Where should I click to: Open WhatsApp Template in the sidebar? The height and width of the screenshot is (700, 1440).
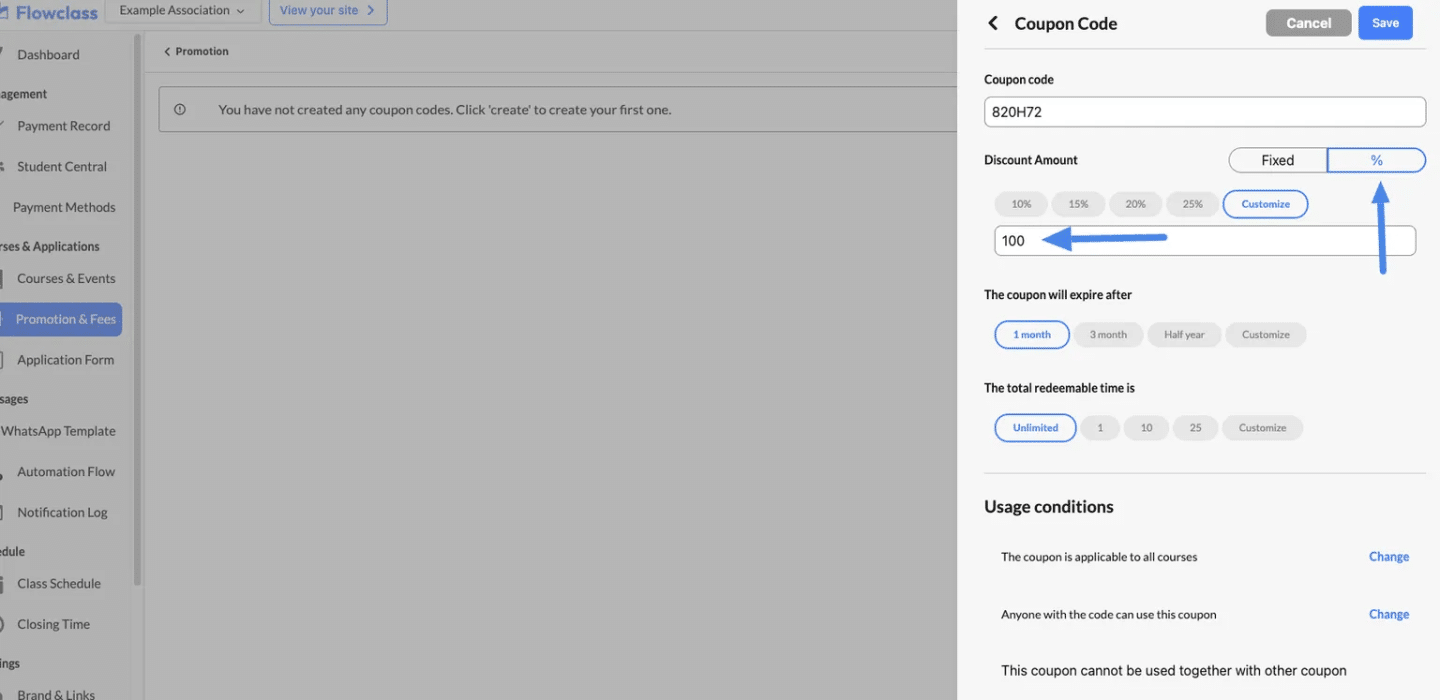[x=58, y=431]
